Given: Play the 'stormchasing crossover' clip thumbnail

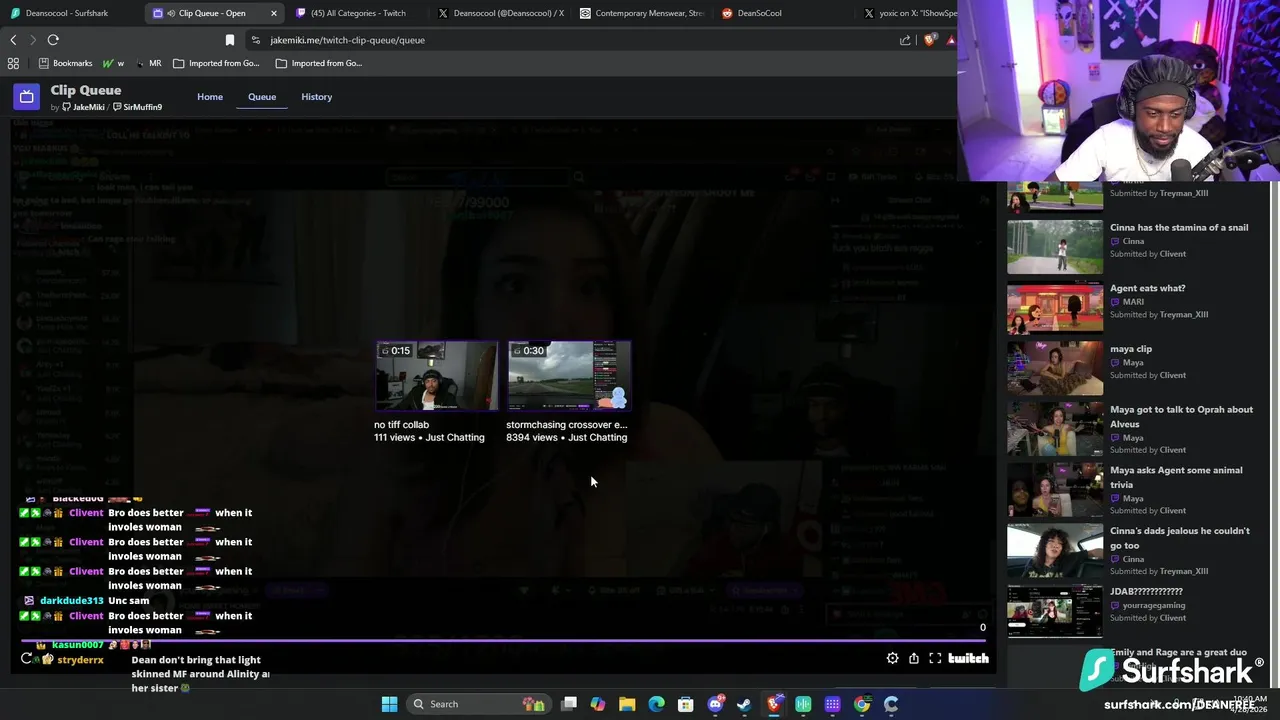Looking at the screenshot, I should (569, 376).
